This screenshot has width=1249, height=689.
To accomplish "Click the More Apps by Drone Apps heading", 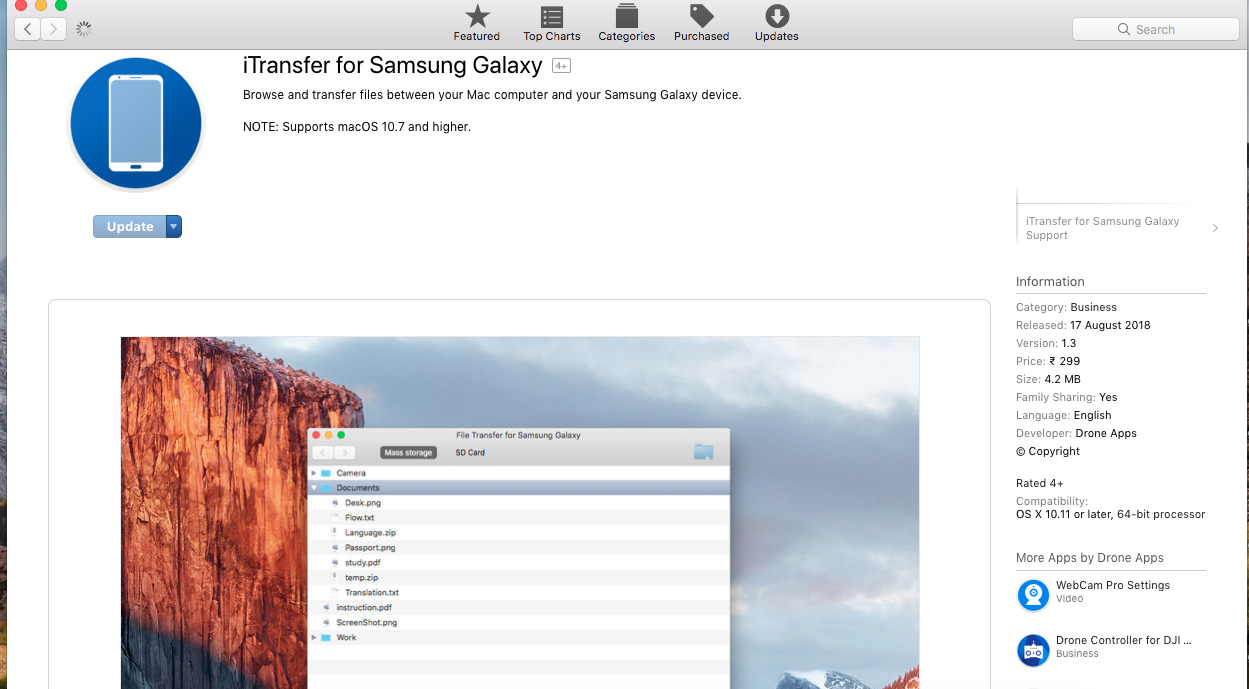I will point(1090,558).
